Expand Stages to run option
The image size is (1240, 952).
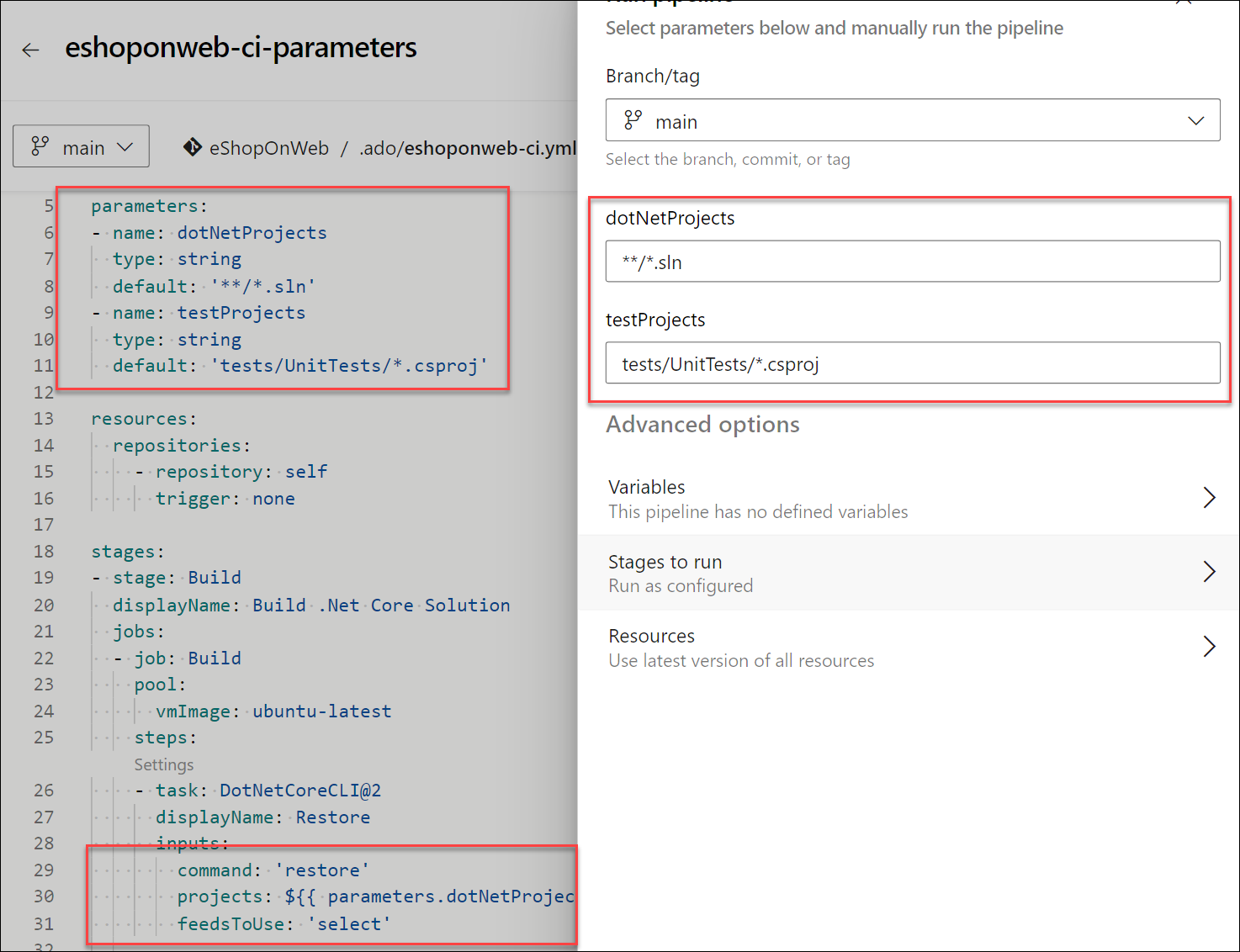[x=909, y=573]
